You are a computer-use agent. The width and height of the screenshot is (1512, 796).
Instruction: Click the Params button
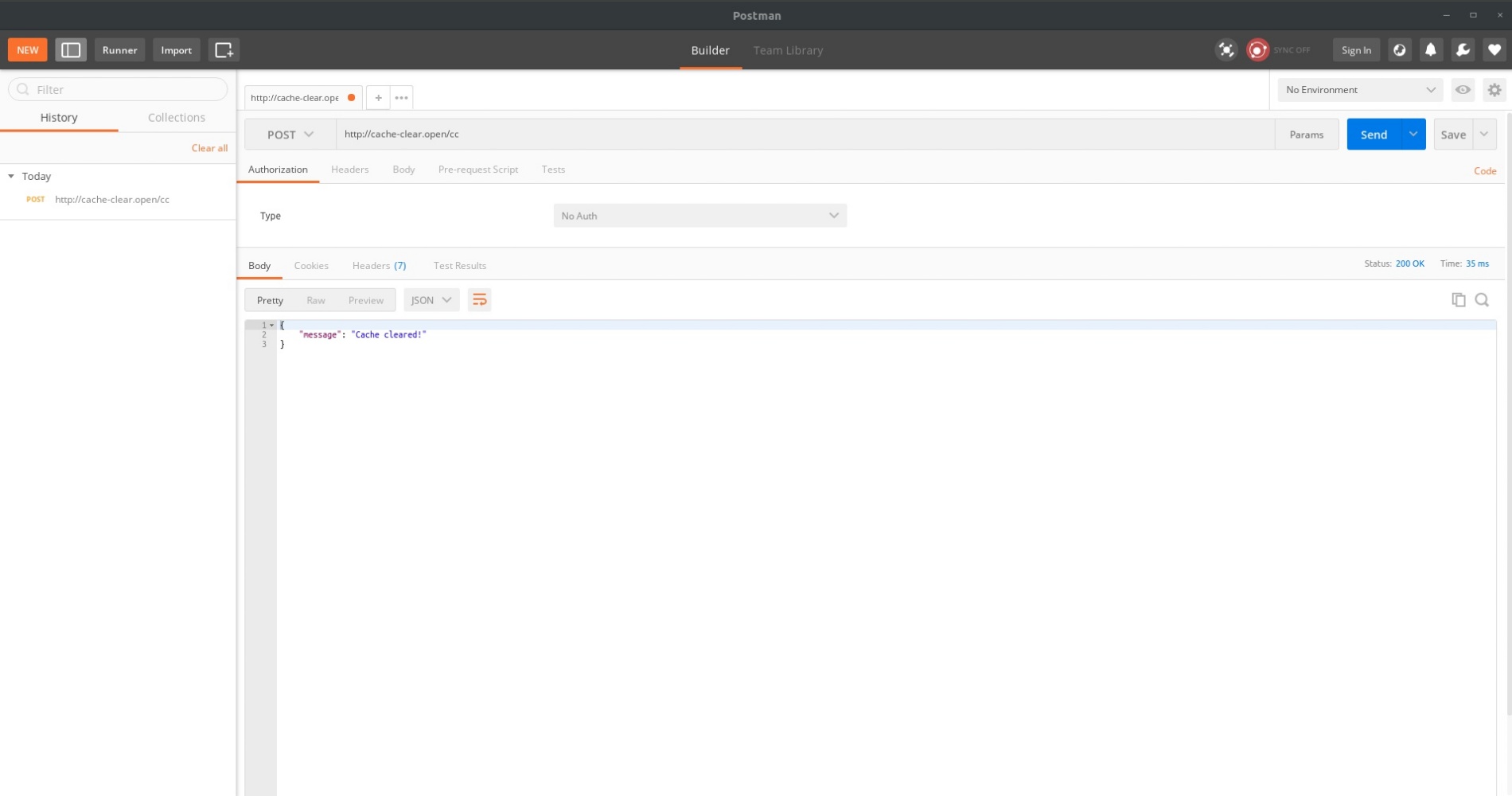coord(1306,134)
